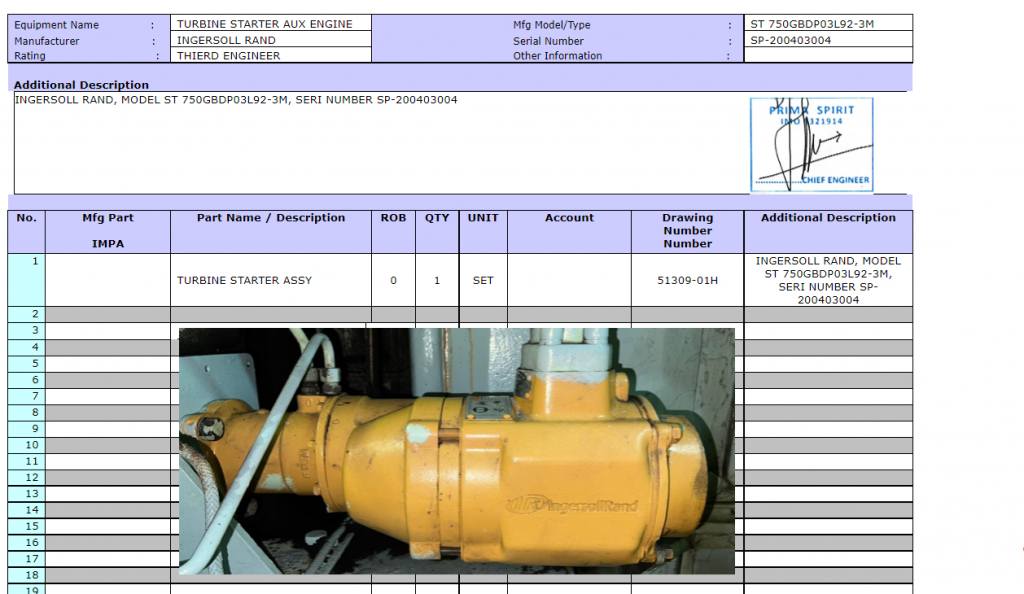Click the Drawing Number column header
1024x594 pixels.
[x=687, y=231]
